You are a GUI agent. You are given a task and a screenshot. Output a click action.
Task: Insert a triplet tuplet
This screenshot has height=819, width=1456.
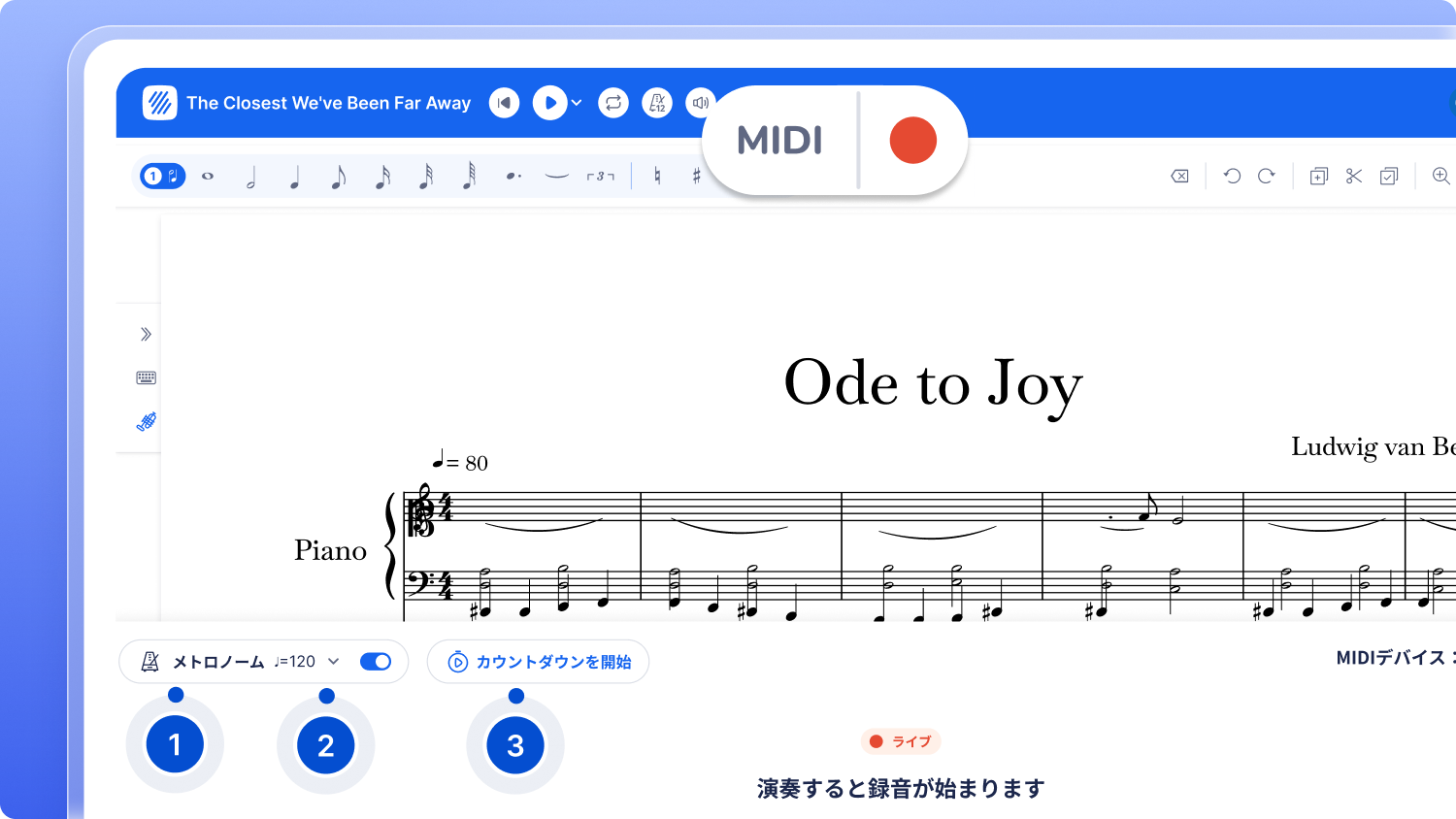pos(600,177)
